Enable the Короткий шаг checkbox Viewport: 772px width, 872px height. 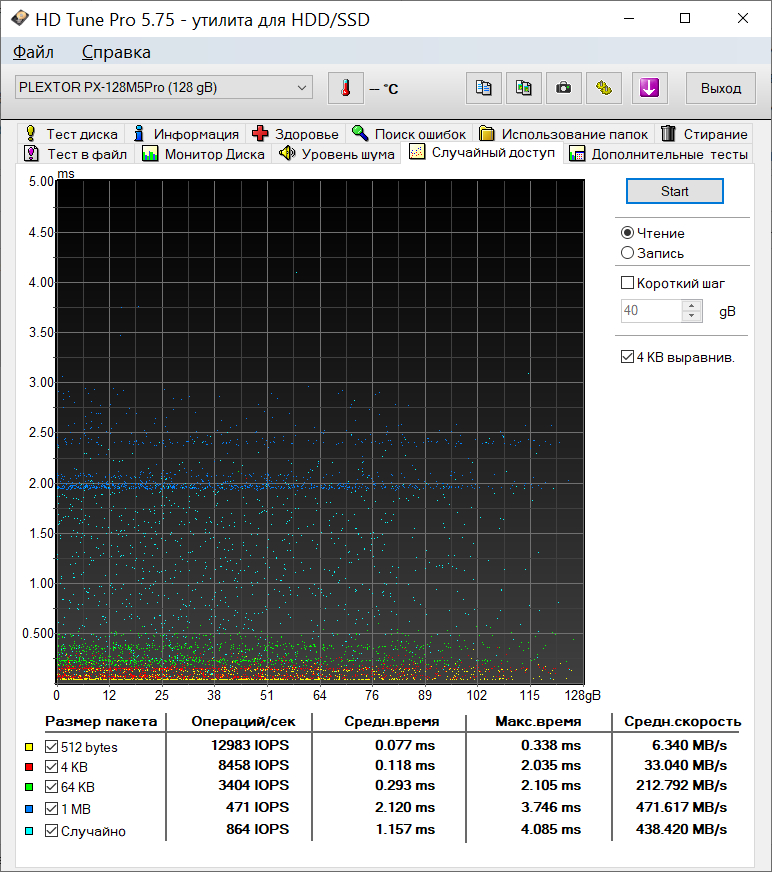point(627,283)
